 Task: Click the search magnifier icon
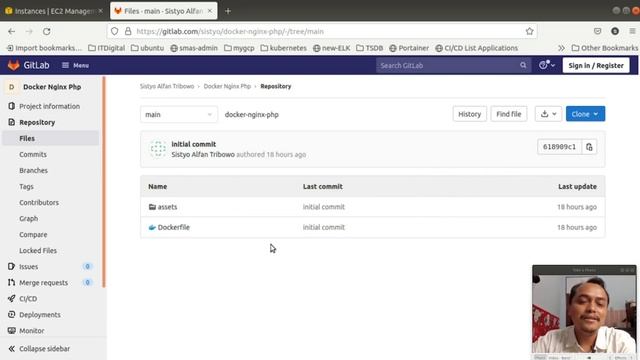(x=523, y=65)
